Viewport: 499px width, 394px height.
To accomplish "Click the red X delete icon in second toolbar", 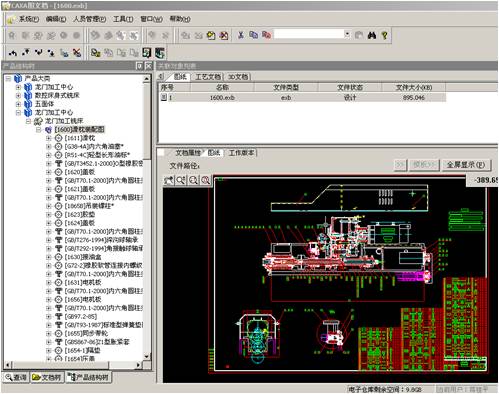I will (77, 52).
